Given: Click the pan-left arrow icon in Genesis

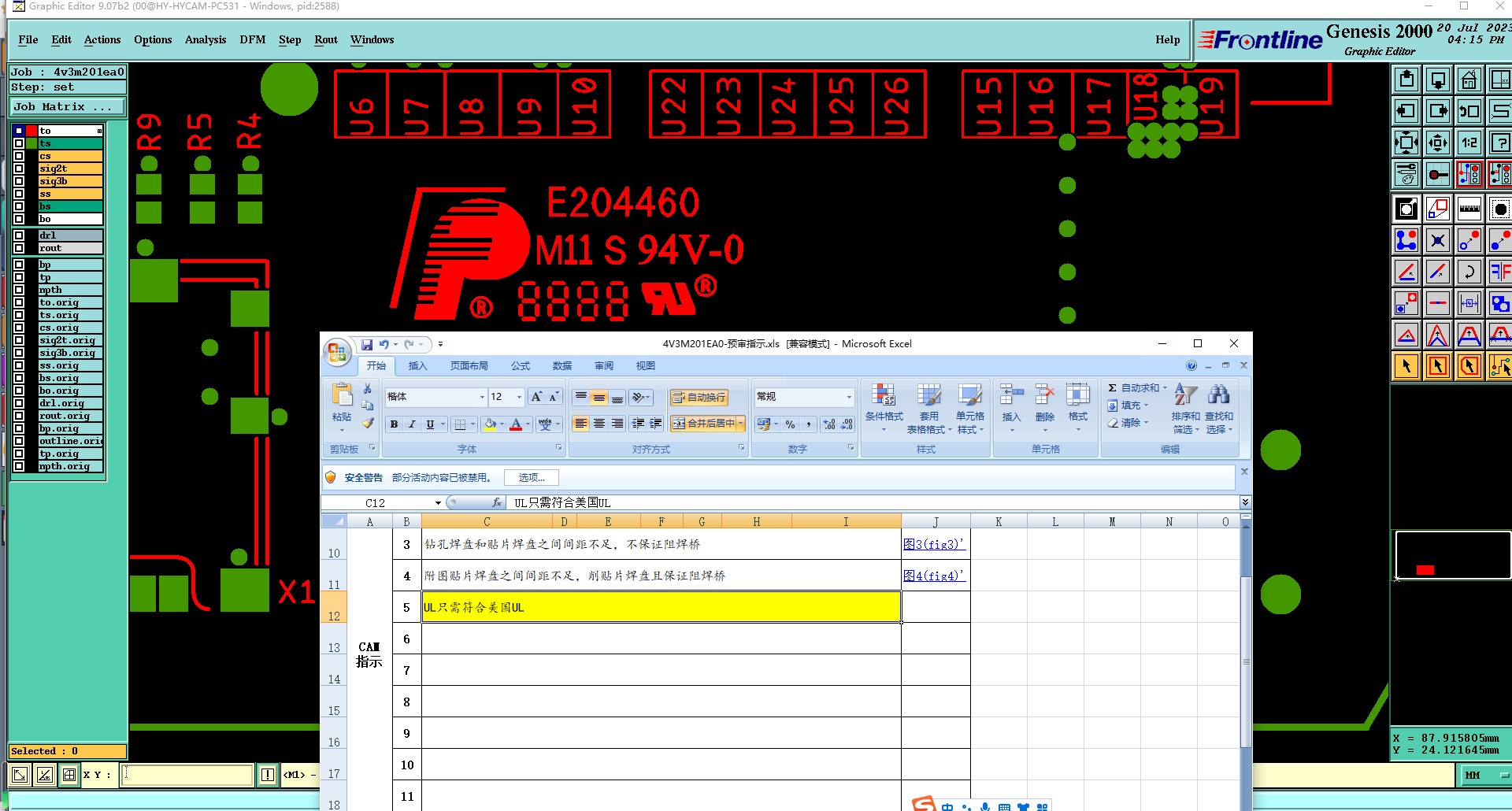Looking at the screenshot, I should (x=1406, y=111).
